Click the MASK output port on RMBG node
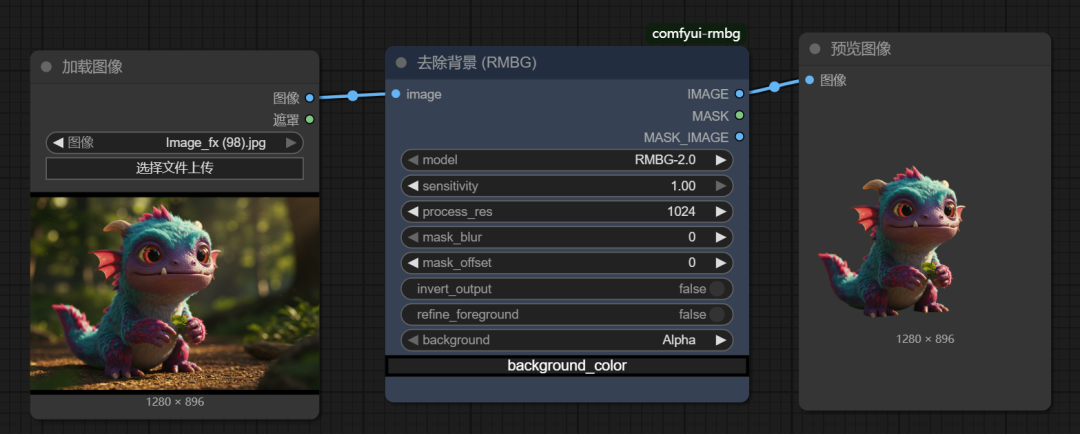Viewport: 1080px width, 434px height. pyautogui.click(x=739, y=115)
